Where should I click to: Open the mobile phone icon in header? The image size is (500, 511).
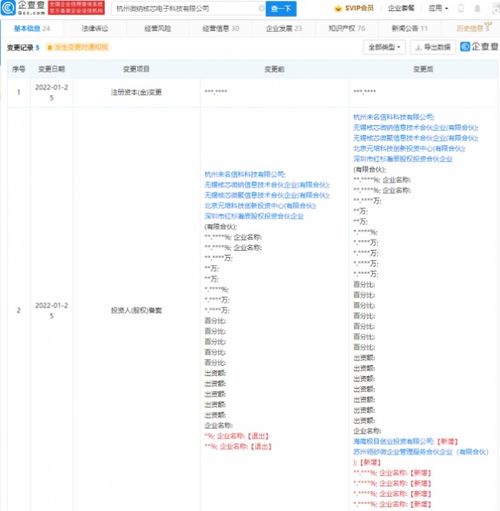pyautogui.click(x=461, y=8)
